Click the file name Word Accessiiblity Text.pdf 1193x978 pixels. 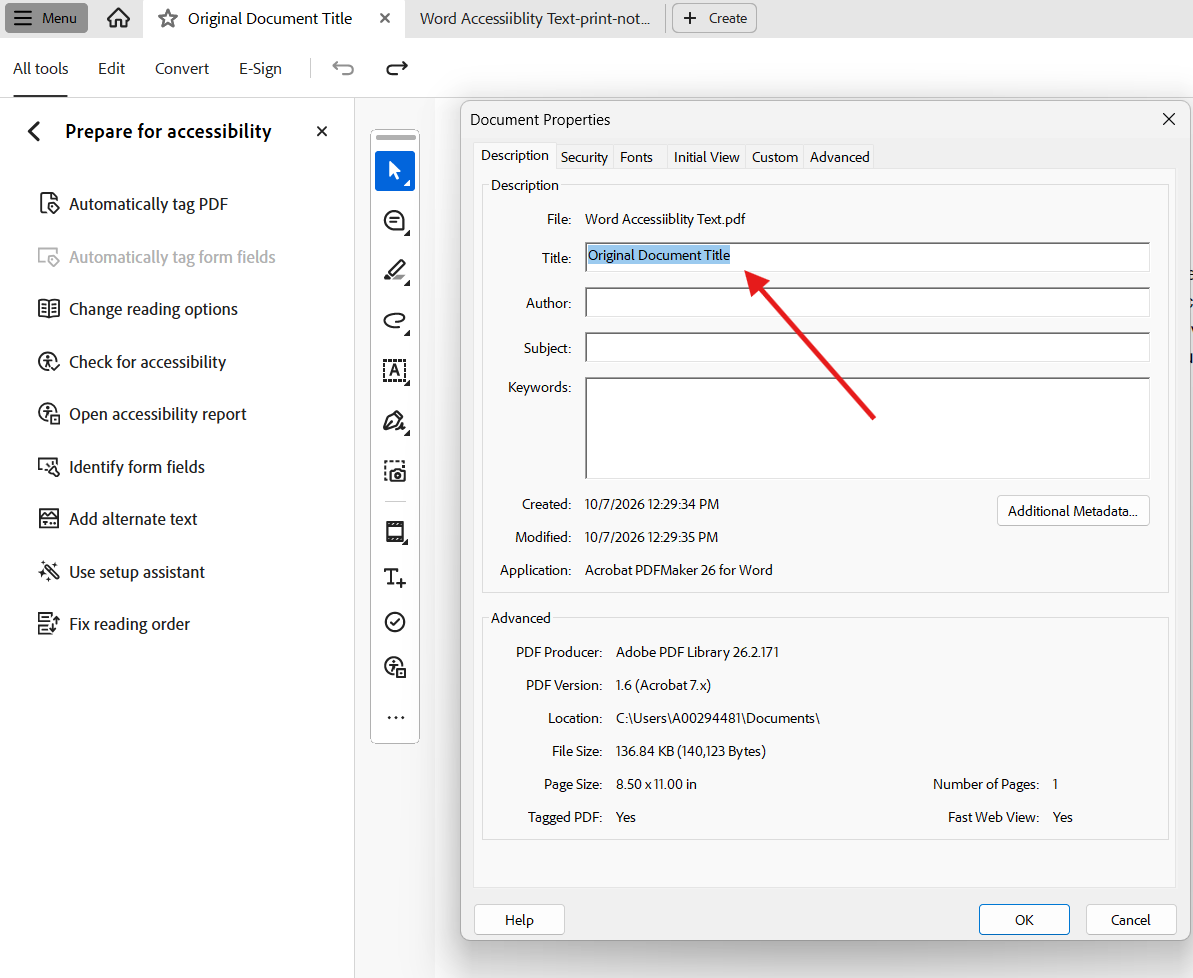pos(665,219)
